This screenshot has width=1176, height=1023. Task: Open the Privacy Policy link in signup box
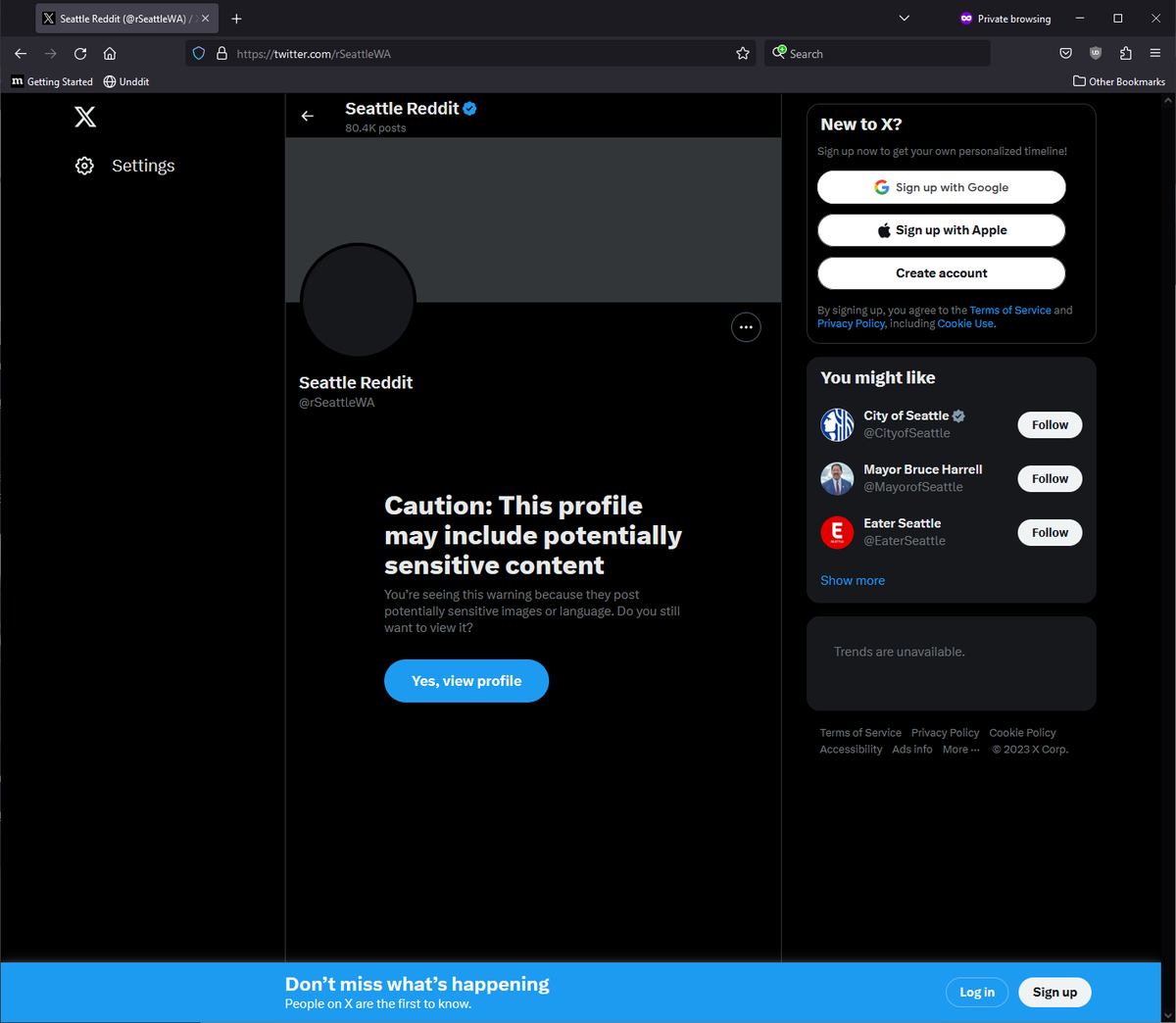pos(852,323)
